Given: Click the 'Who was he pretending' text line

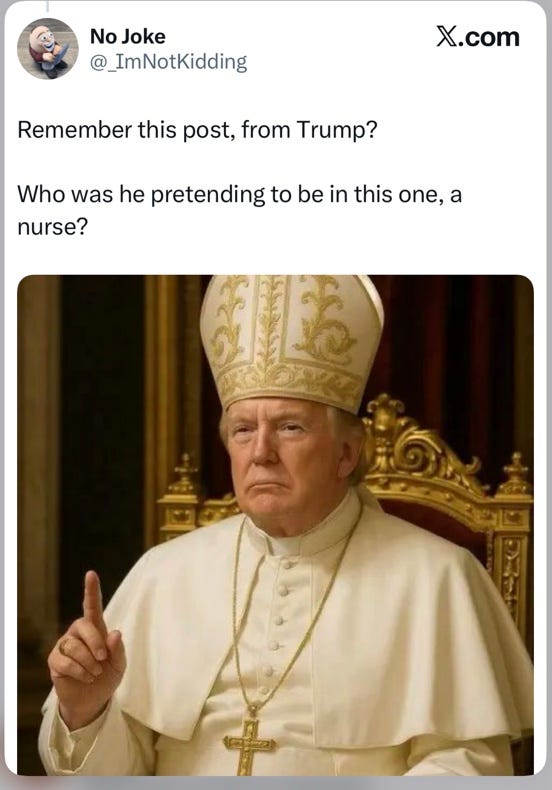Looking at the screenshot, I should tap(239, 194).
